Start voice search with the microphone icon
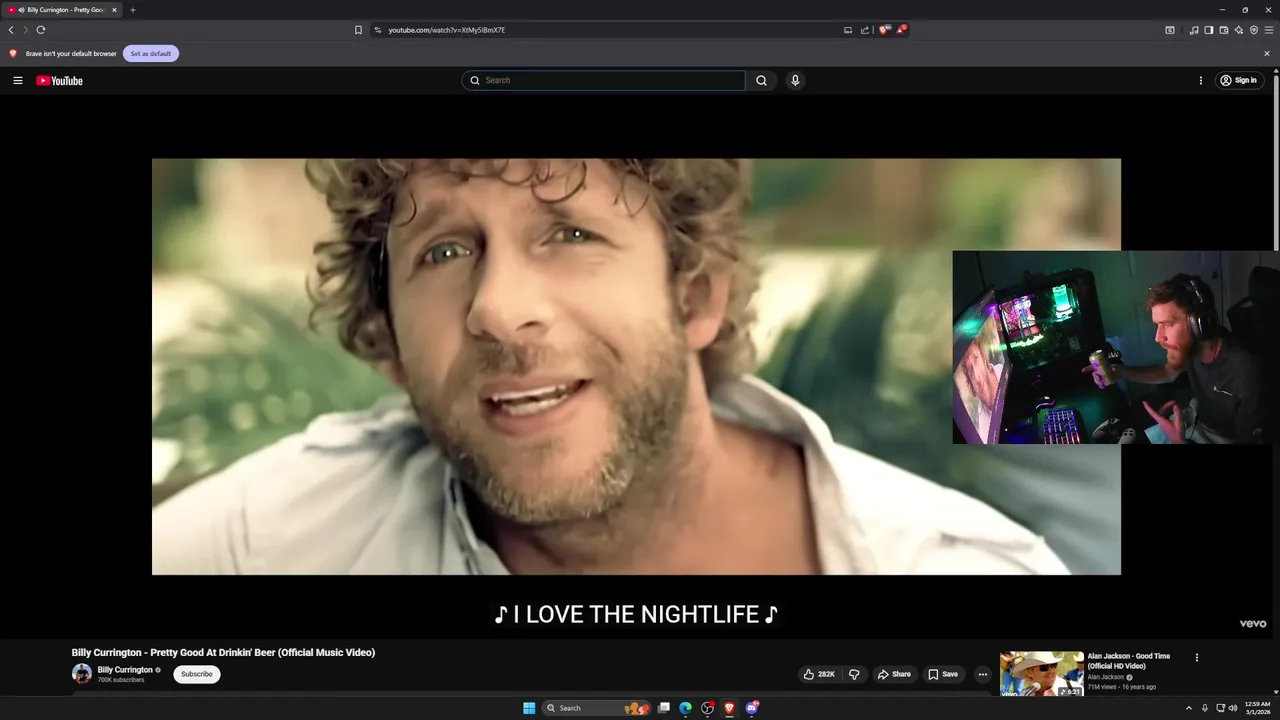Image resolution: width=1280 pixels, height=720 pixels. (795, 81)
